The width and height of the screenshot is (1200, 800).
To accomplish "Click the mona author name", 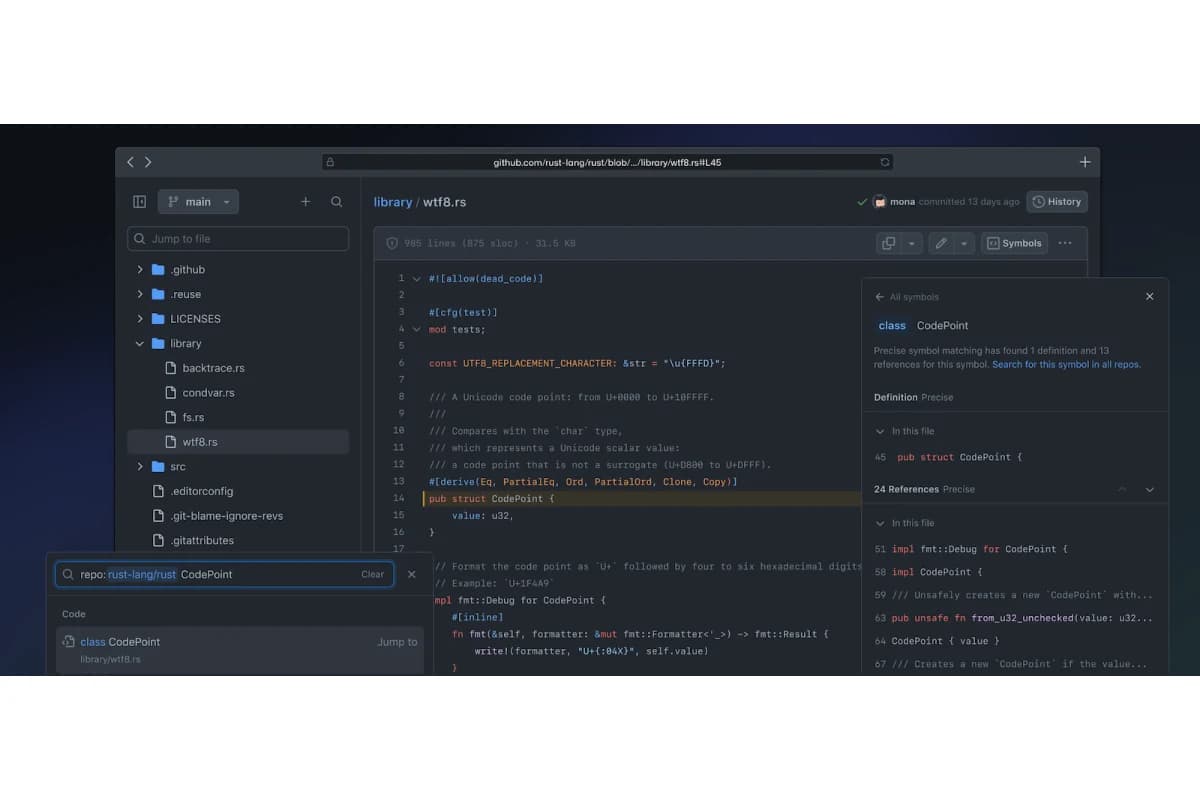I will [x=903, y=202].
